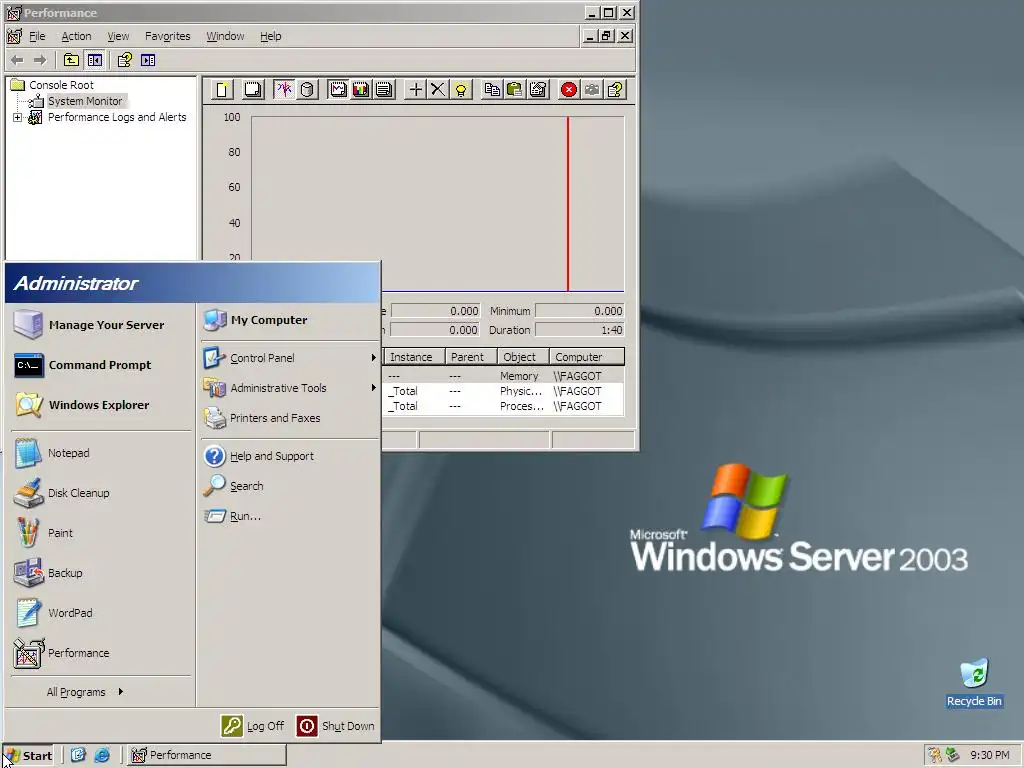Image resolution: width=1024 pixels, height=768 pixels.
Task: Open the Run... dialog
Action: click(x=289, y=516)
